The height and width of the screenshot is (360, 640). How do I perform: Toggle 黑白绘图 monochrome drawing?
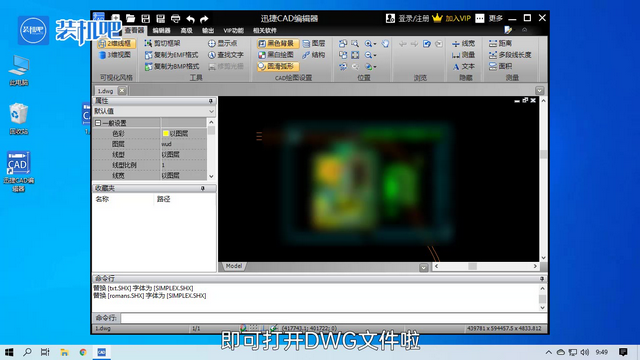pos(276,55)
